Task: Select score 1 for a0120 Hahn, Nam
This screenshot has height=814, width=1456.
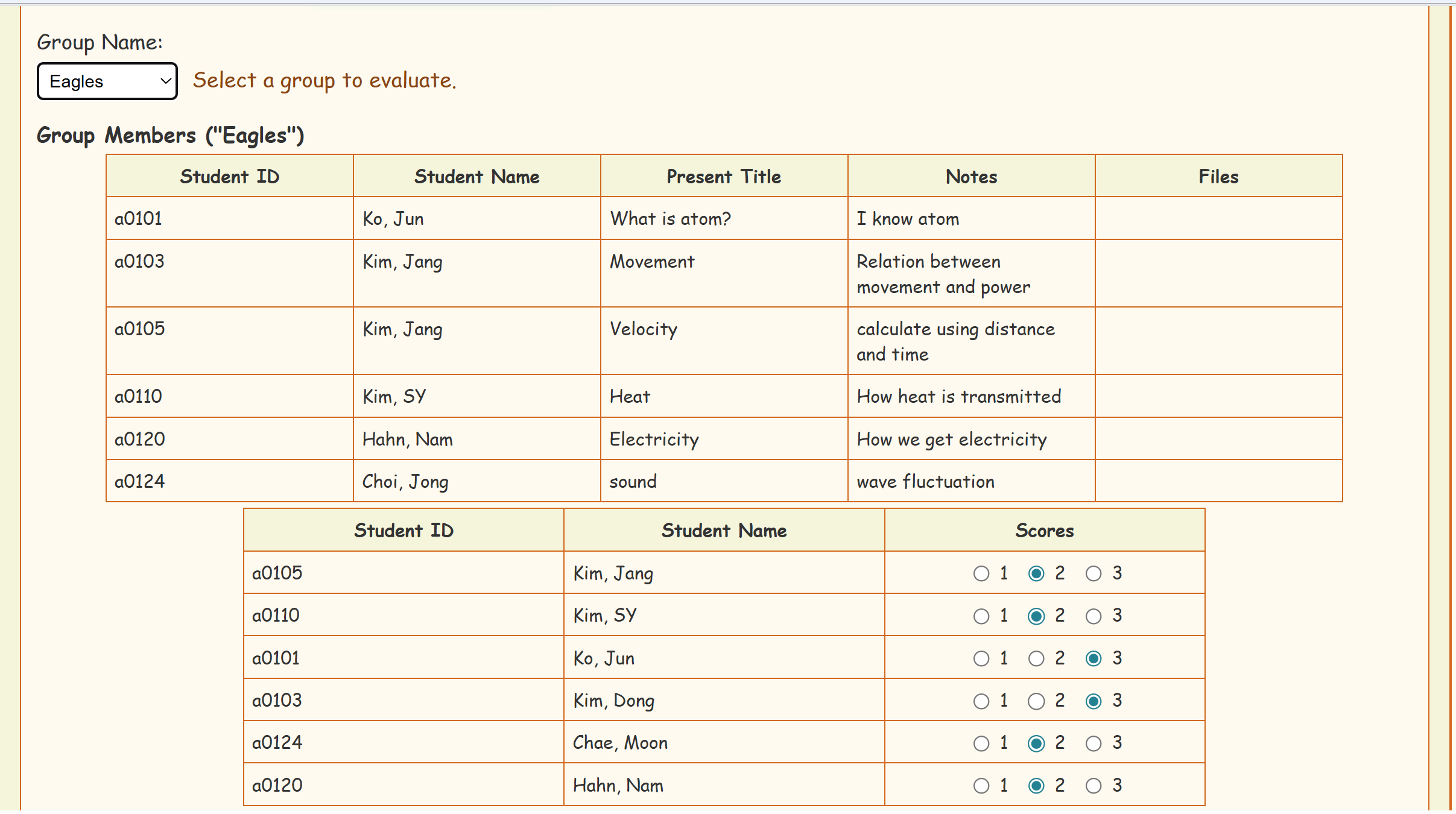Action: pyautogui.click(x=981, y=786)
